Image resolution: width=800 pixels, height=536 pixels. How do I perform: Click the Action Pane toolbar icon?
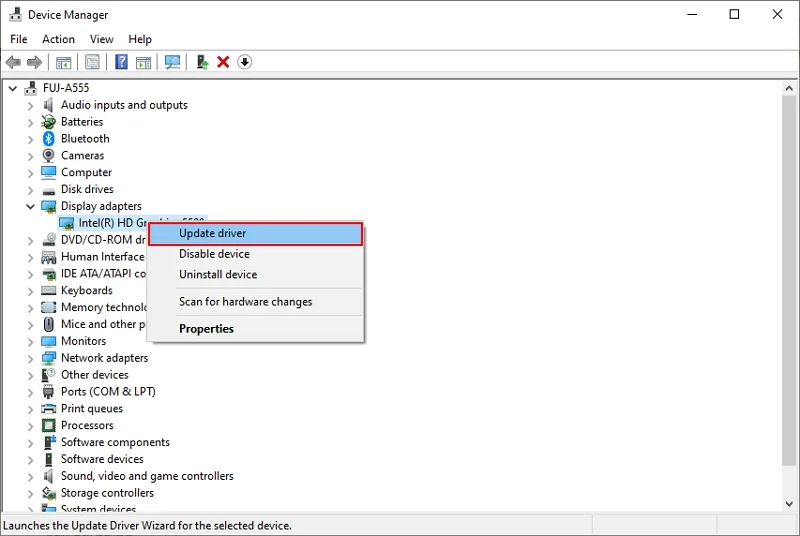[x=143, y=63]
